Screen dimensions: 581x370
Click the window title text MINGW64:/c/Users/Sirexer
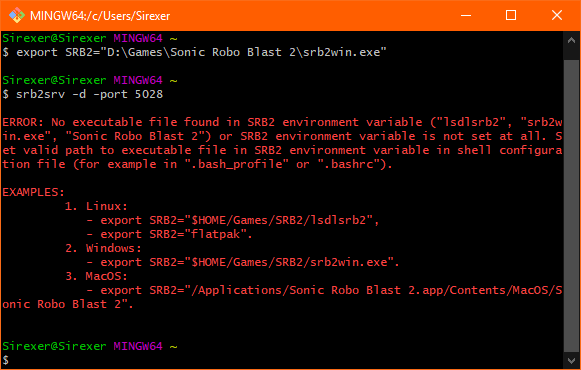point(100,16)
